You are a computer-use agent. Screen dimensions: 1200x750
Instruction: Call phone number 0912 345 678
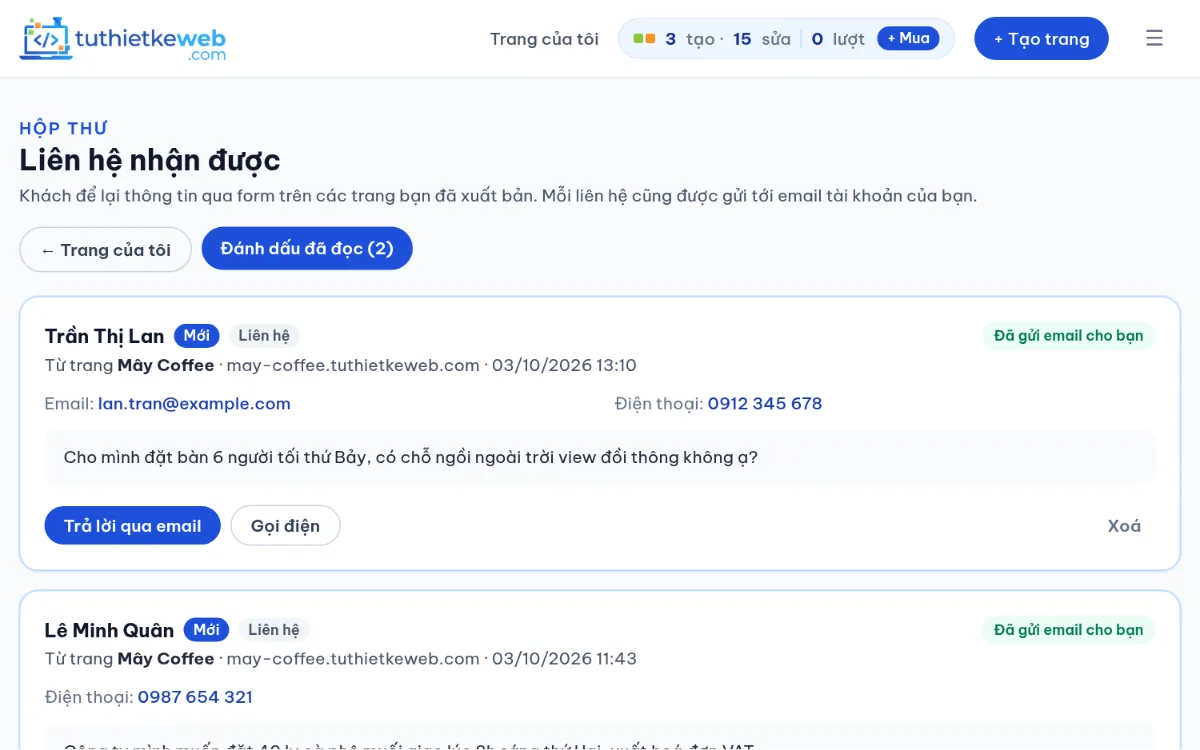tap(765, 404)
